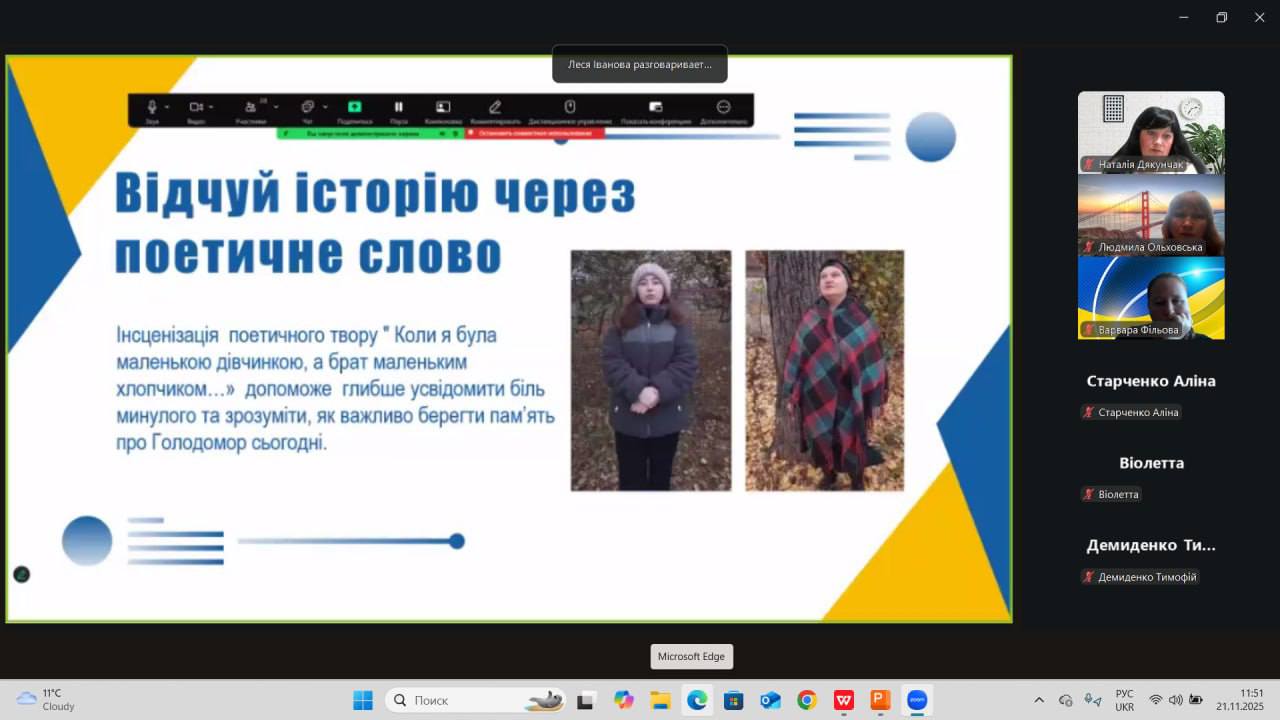1280x720 pixels.
Task: Open the participants panel icon
Action: pos(250,106)
